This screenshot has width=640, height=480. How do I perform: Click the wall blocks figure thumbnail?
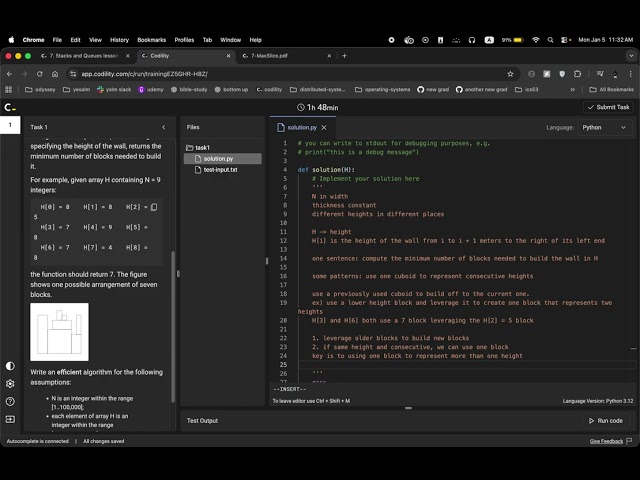coord(59,332)
